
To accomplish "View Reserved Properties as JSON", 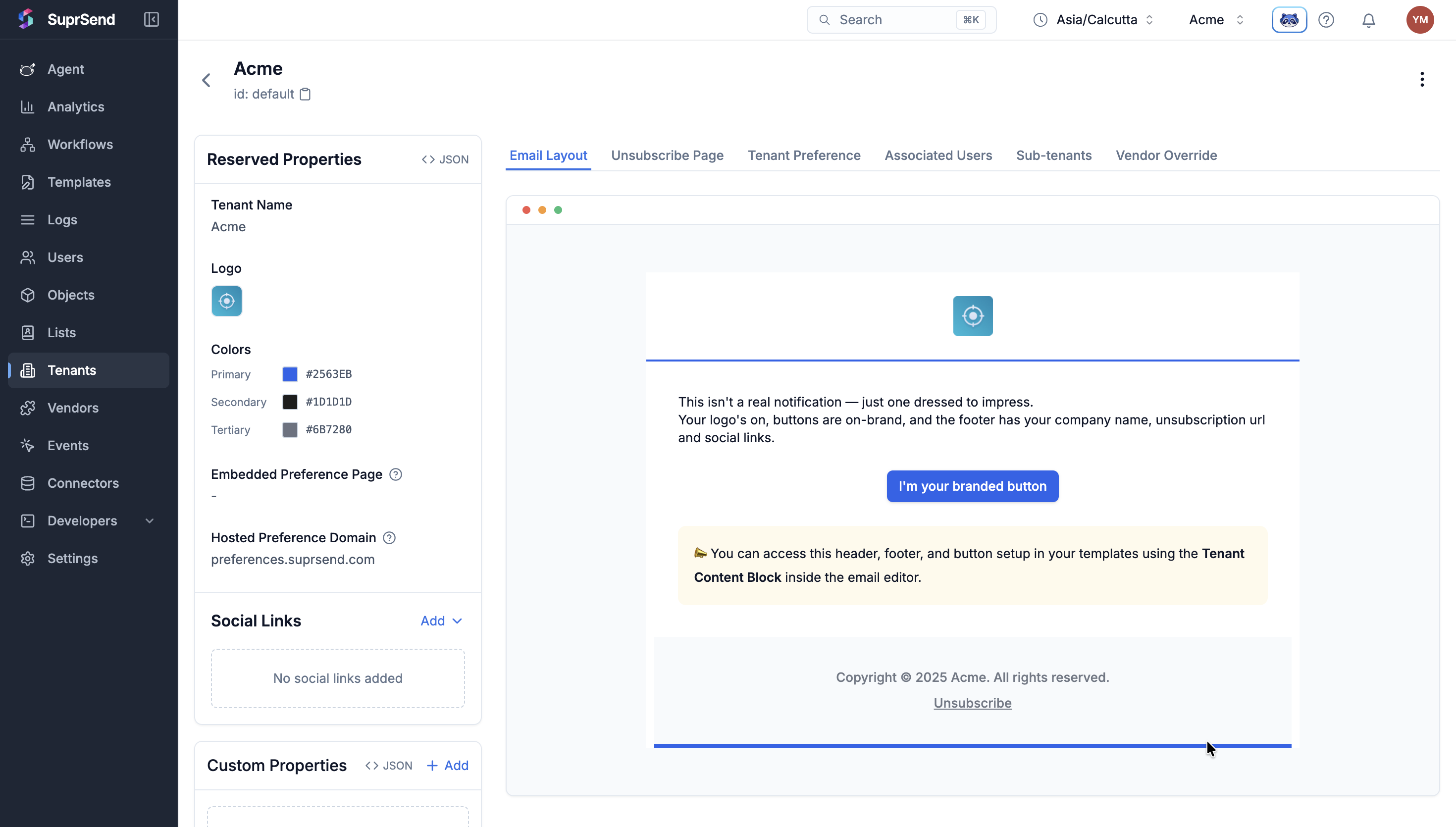I will [445, 159].
